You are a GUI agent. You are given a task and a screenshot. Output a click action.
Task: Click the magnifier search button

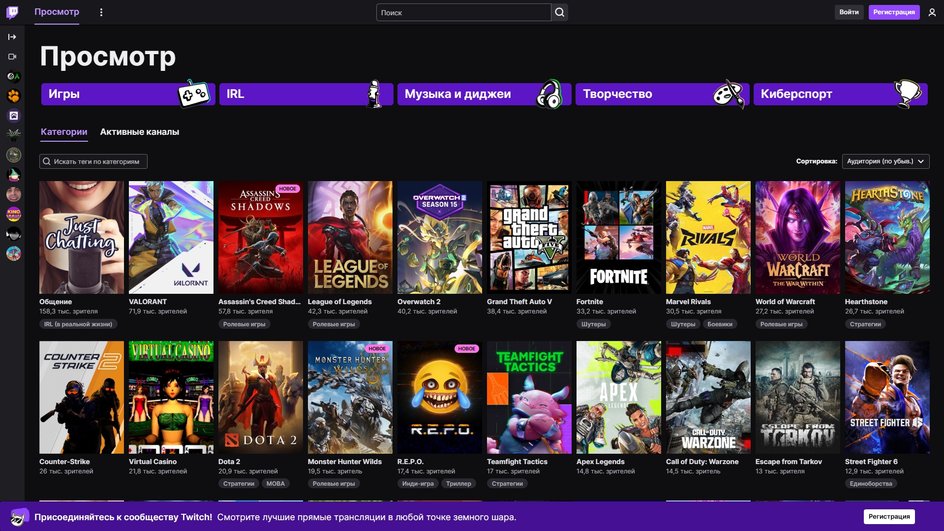559,12
